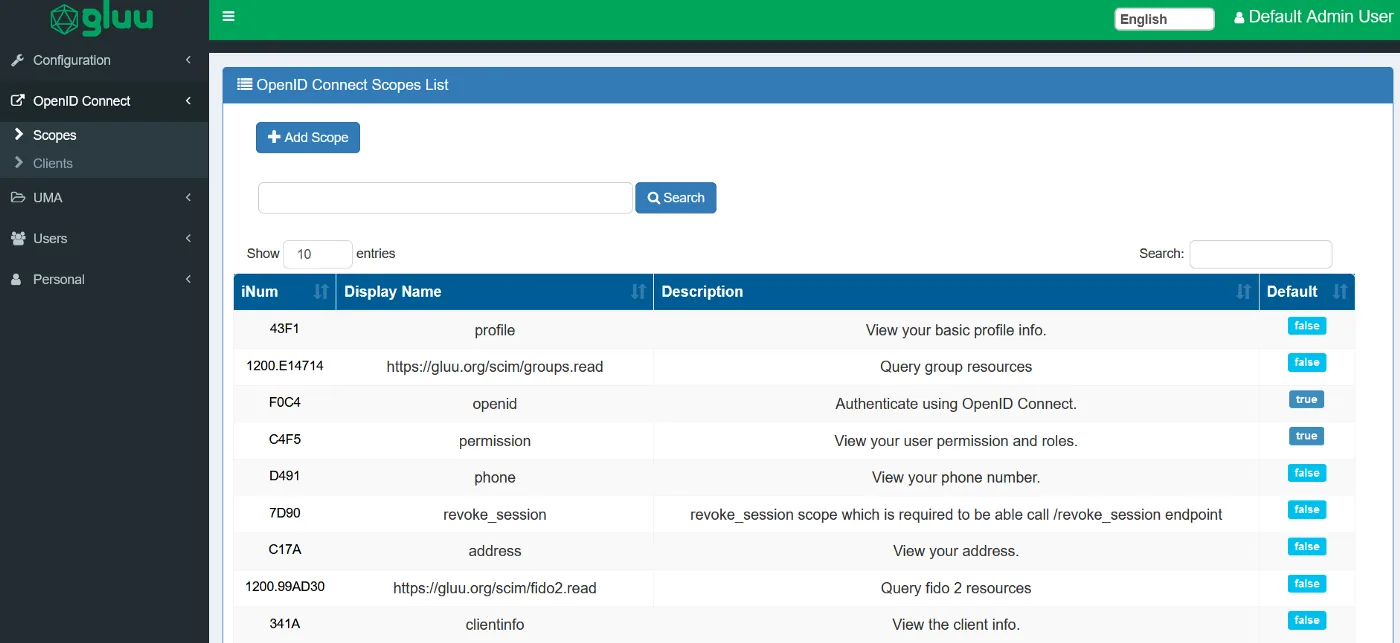Click the Show entries number field
Image resolution: width=1400 pixels, height=643 pixels.
click(318, 254)
